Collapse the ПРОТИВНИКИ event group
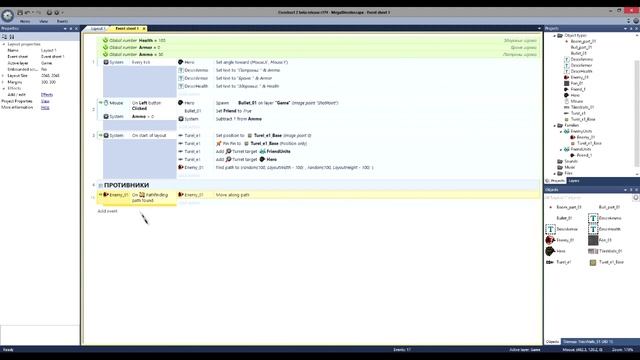640x360 pixels. [100, 186]
